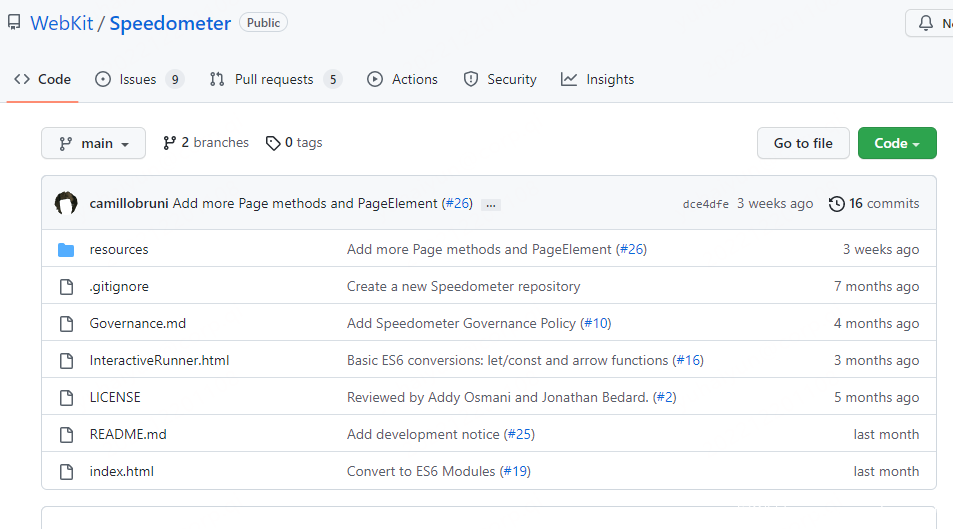Open the Security tab
953x529 pixels.
coord(500,79)
